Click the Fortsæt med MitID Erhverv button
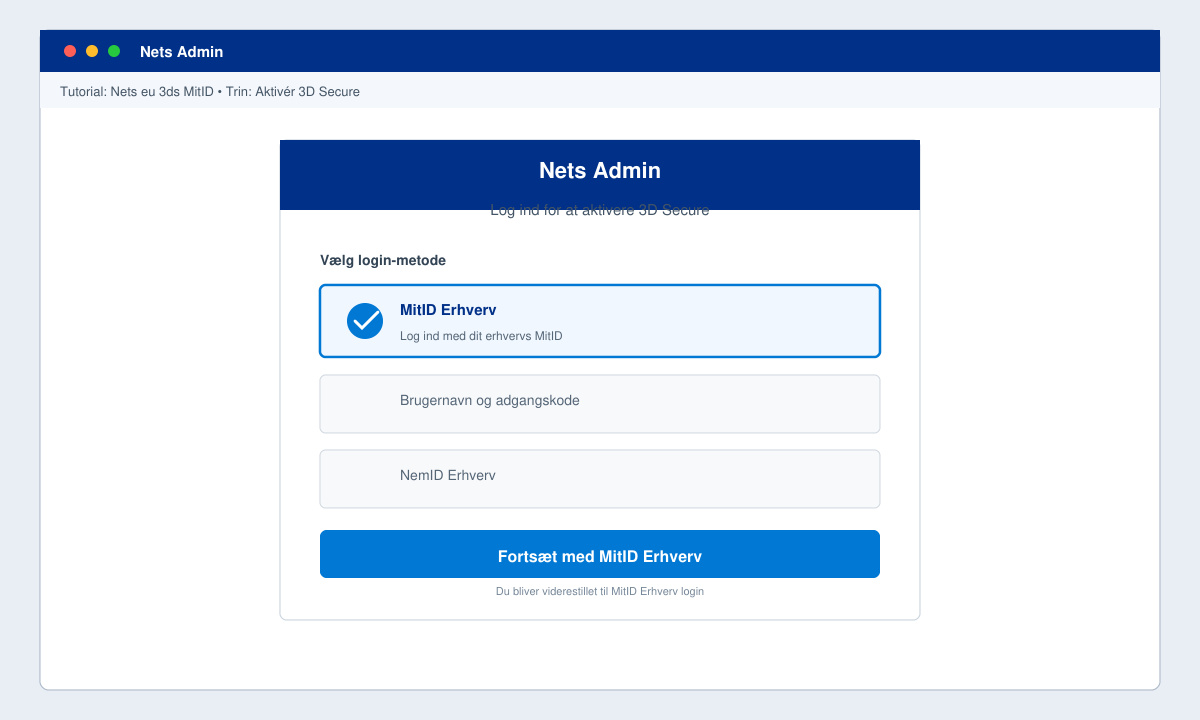The image size is (1200, 720). 600,554
